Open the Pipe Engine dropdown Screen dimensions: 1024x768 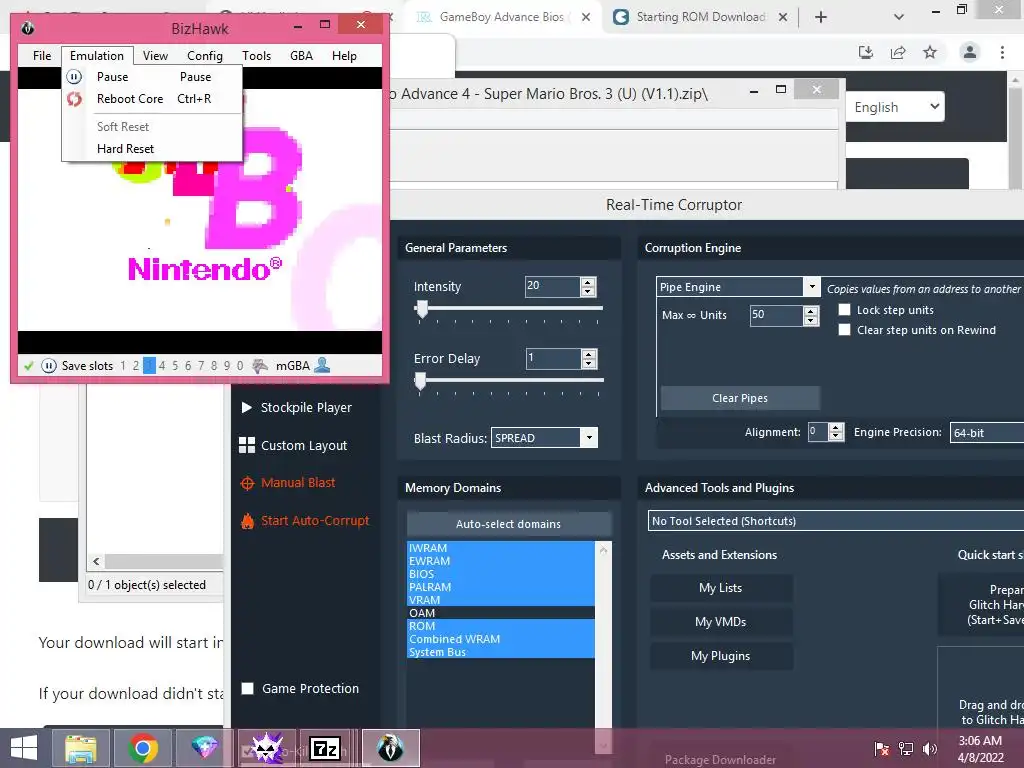812,287
